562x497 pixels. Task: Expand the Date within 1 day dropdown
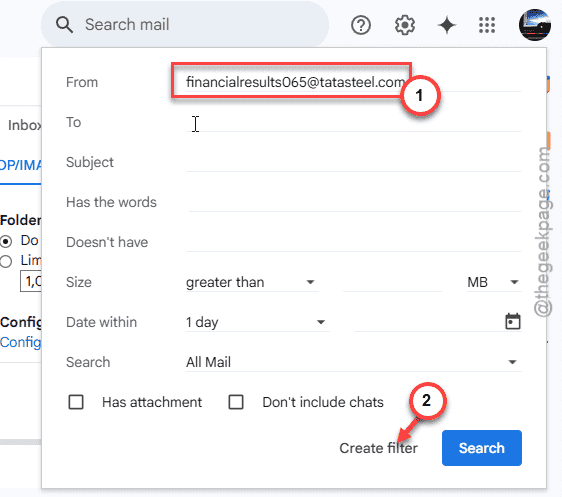tap(257, 322)
